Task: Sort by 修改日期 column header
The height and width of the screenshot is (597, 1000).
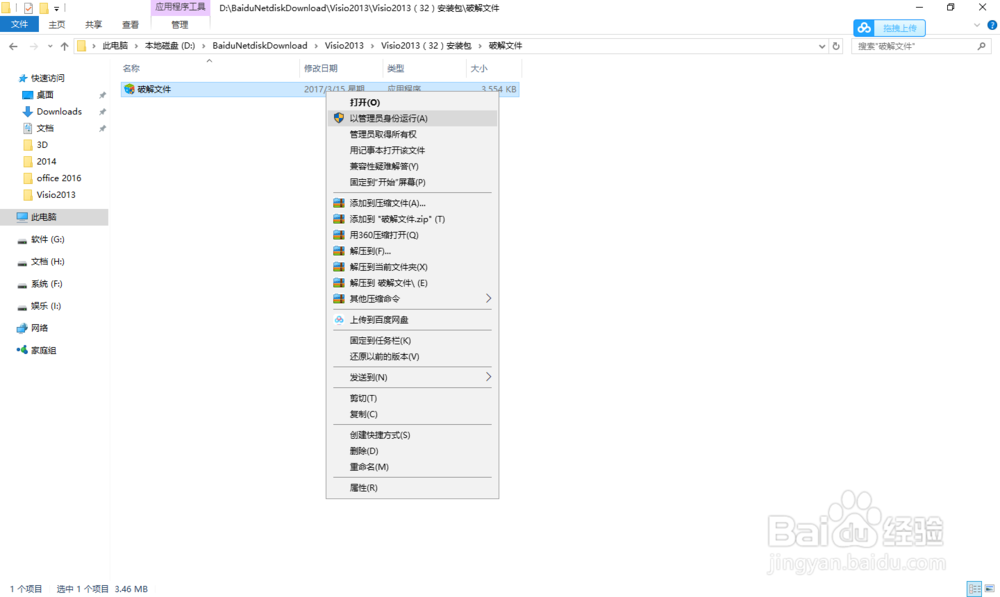Action: (x=321, y=68)
